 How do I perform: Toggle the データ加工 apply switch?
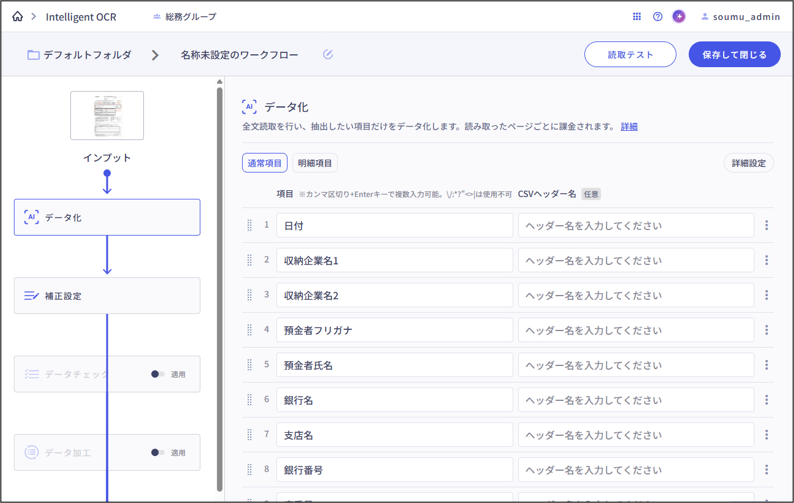(x=157, y=452)
